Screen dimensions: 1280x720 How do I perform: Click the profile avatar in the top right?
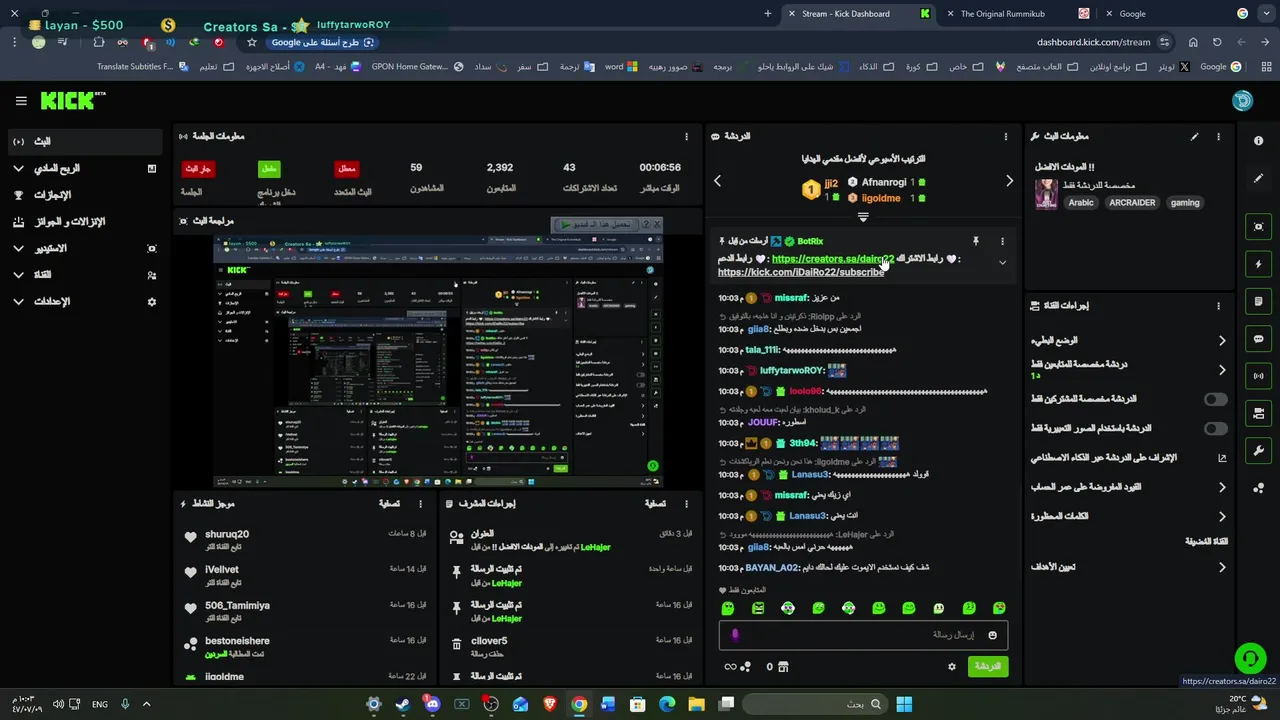1243,101
